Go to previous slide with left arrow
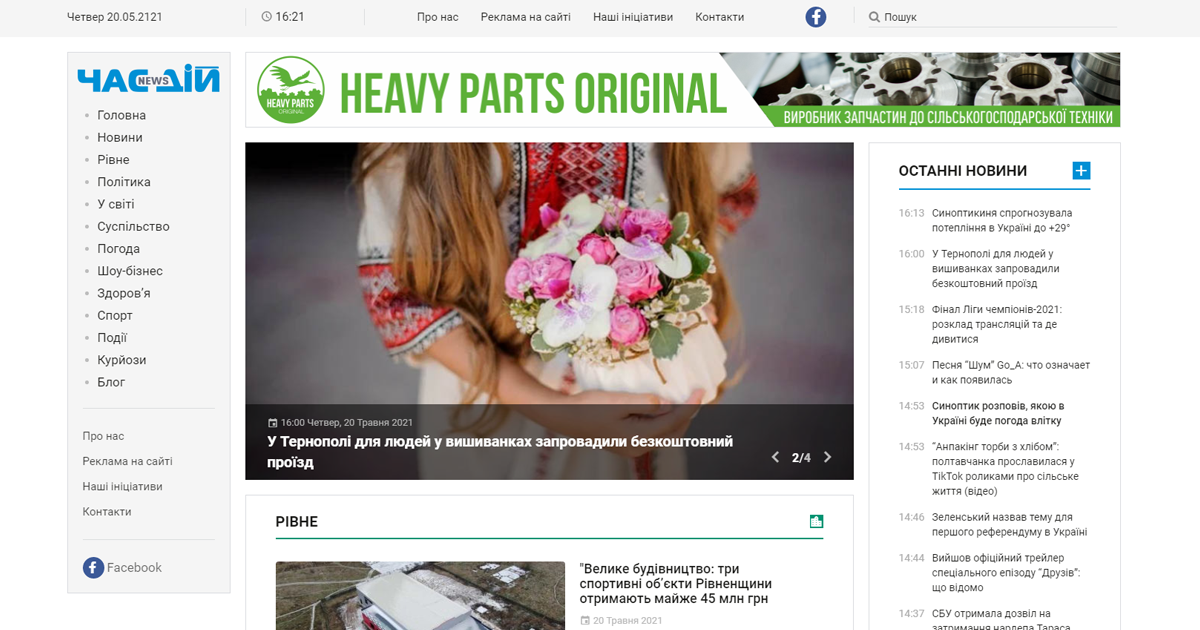This screenshot has width=1200, height=630. (x=775, y=458)
